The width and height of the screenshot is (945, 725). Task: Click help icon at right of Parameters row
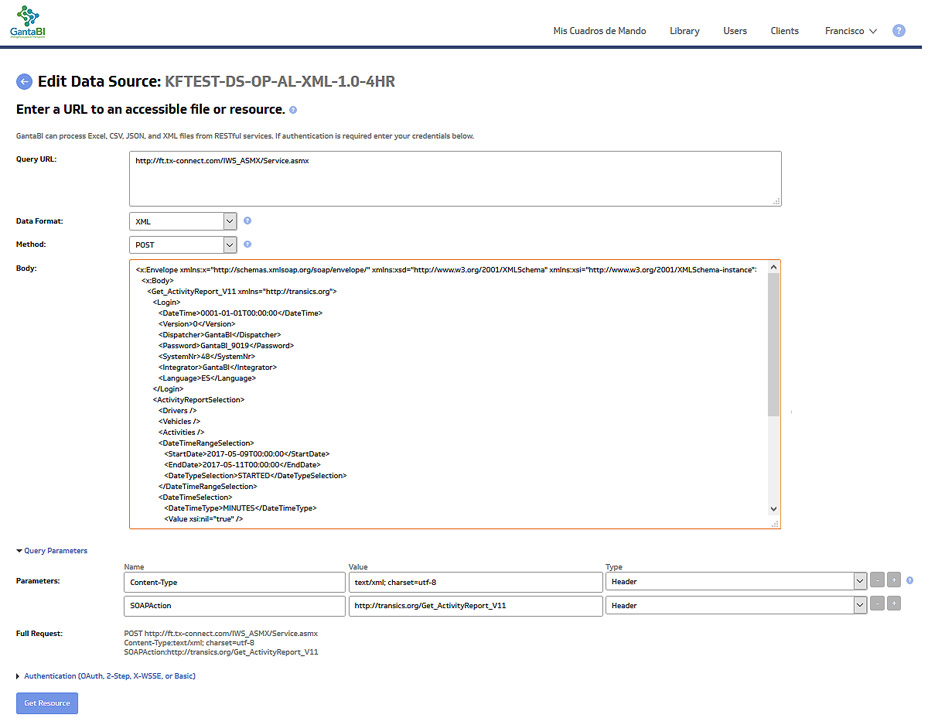909,580
